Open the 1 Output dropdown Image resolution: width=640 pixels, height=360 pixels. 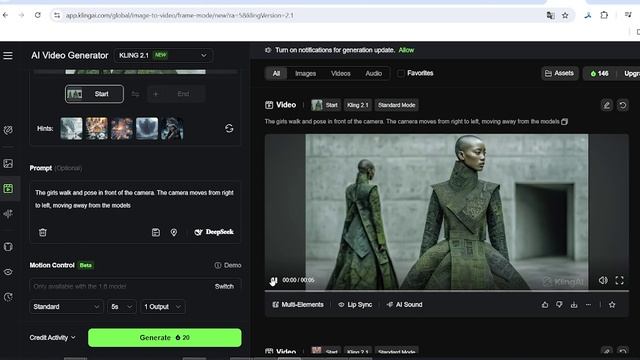coord(162,307)
